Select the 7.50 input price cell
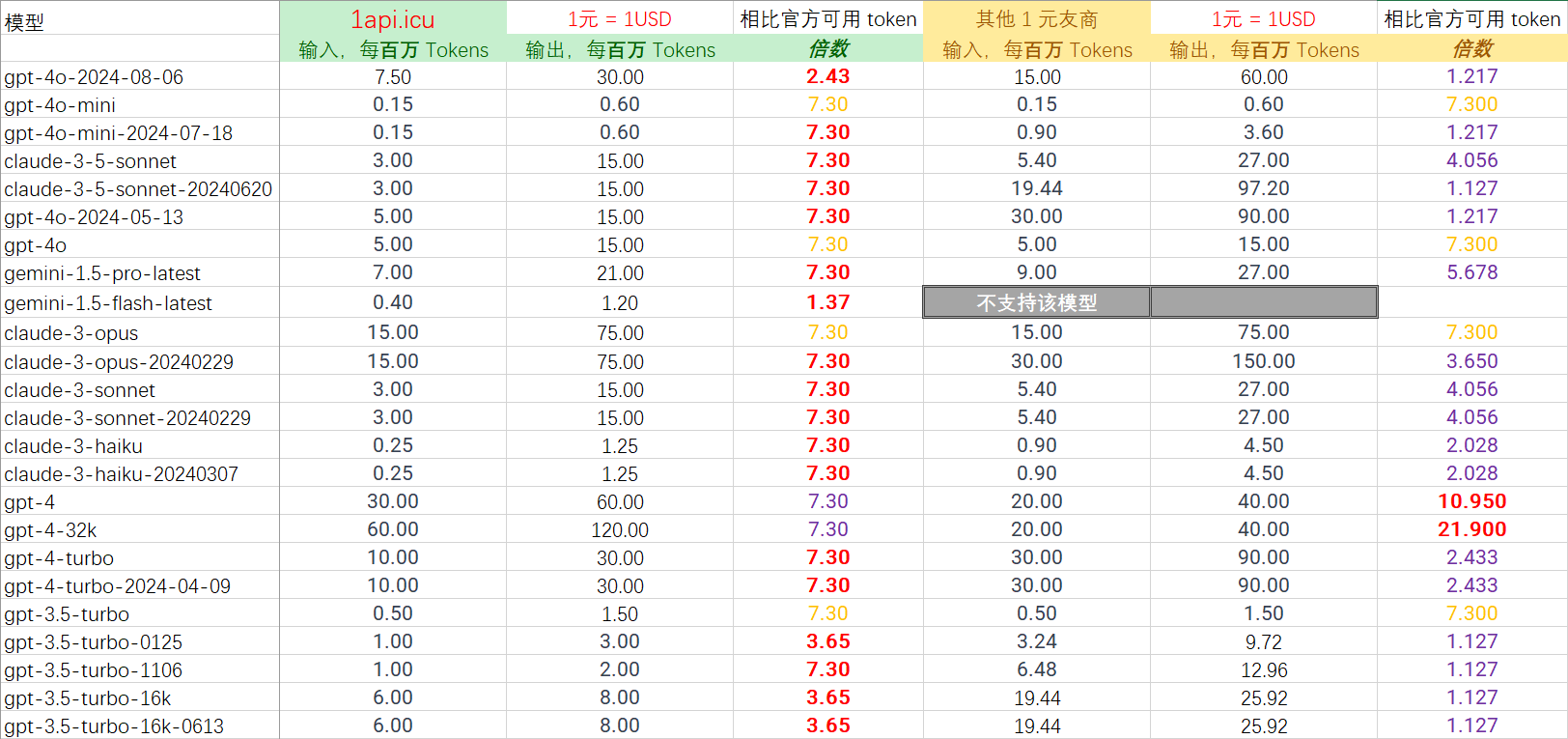The height and width of the screenshot is (739, 1568). click(x=393, y=76)
